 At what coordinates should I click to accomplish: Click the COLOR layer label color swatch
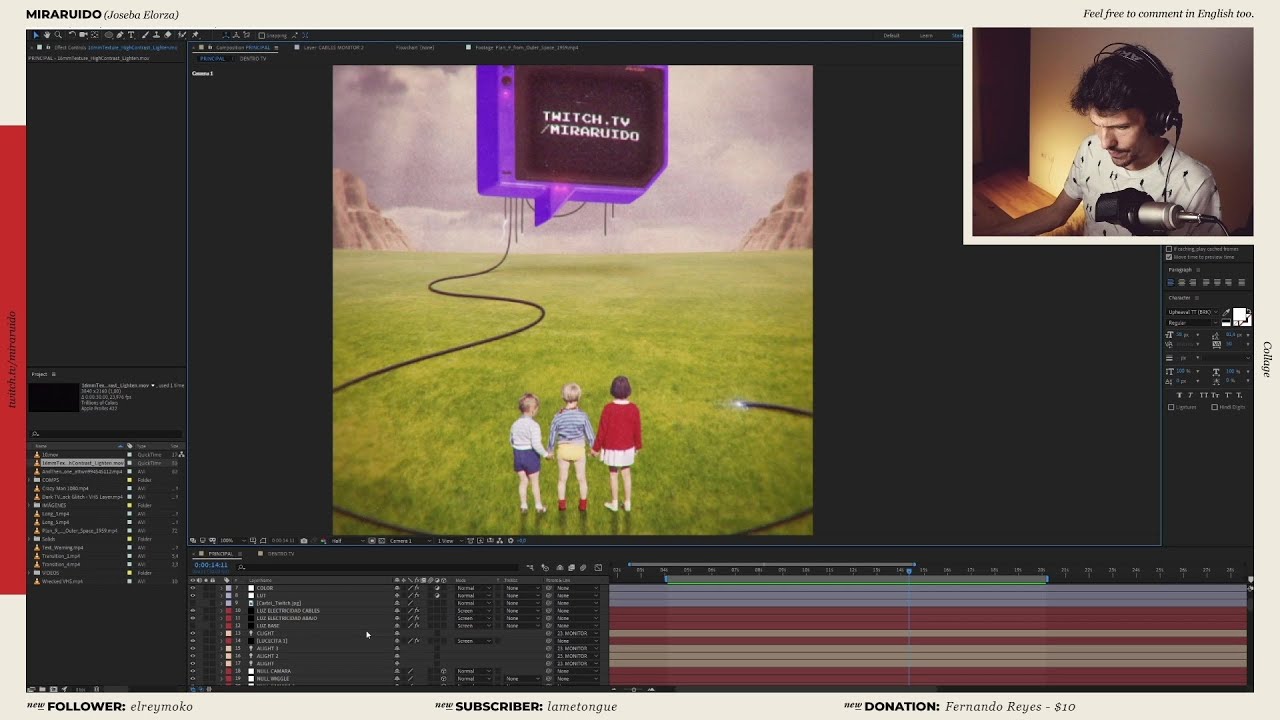[x=229, y=588]
